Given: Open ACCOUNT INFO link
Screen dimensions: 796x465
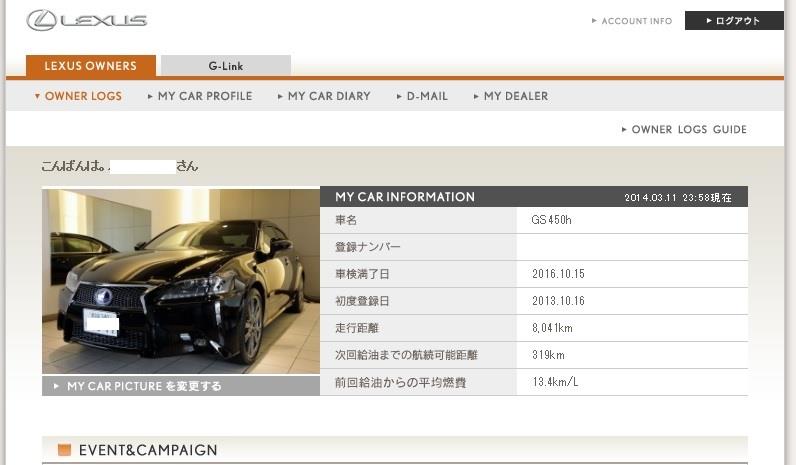Looking at the screenshot, I should [632, 21].
